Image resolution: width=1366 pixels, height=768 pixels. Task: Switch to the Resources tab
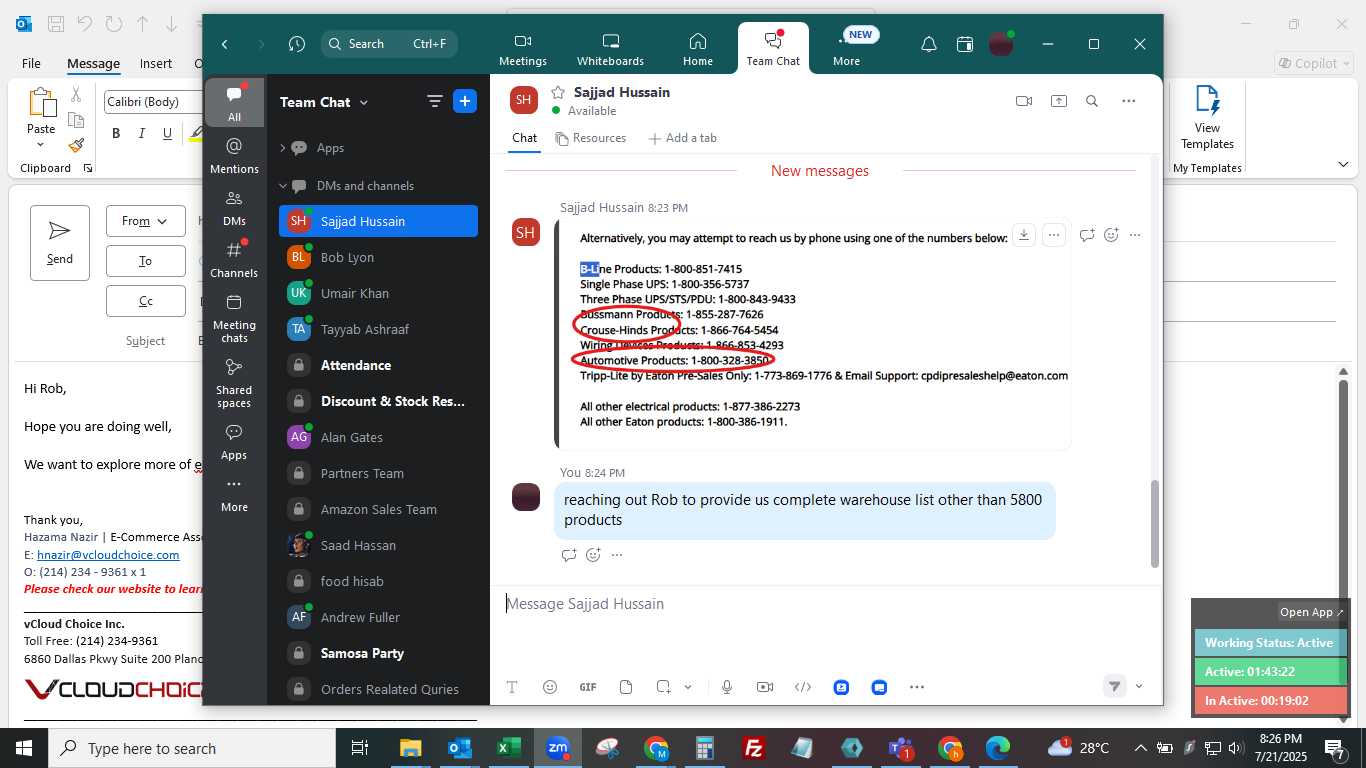[591, 138]
